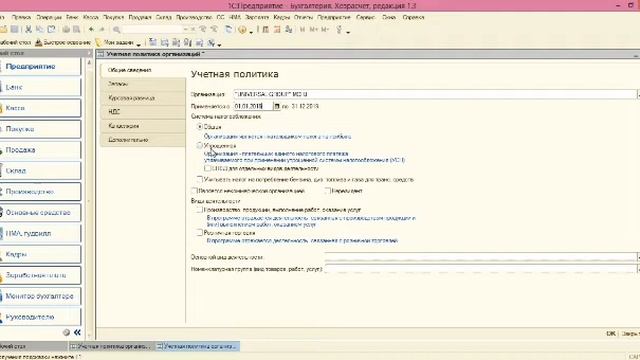This screenshot has height=360, width=640.
Task: Click the Мои задачи toolbar item
Action: (115, 42)
